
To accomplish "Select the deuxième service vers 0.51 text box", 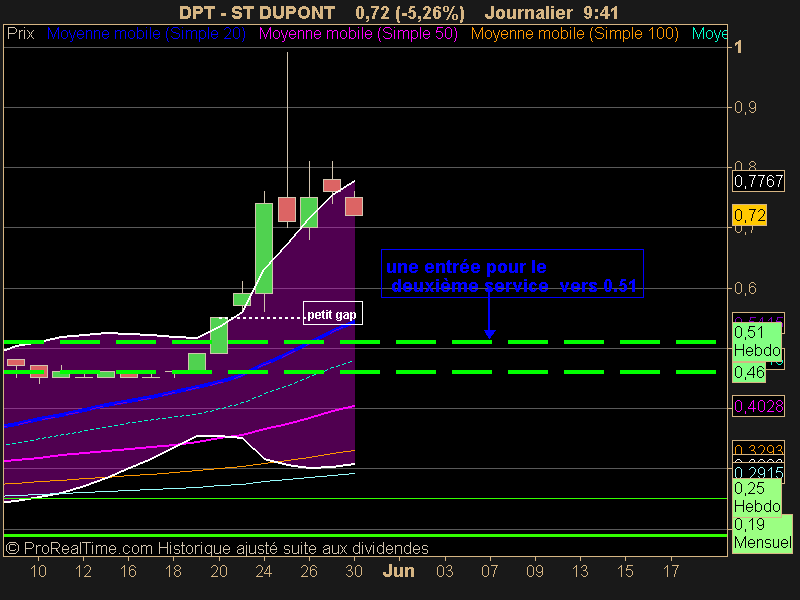I will click(x=512, y=273).
